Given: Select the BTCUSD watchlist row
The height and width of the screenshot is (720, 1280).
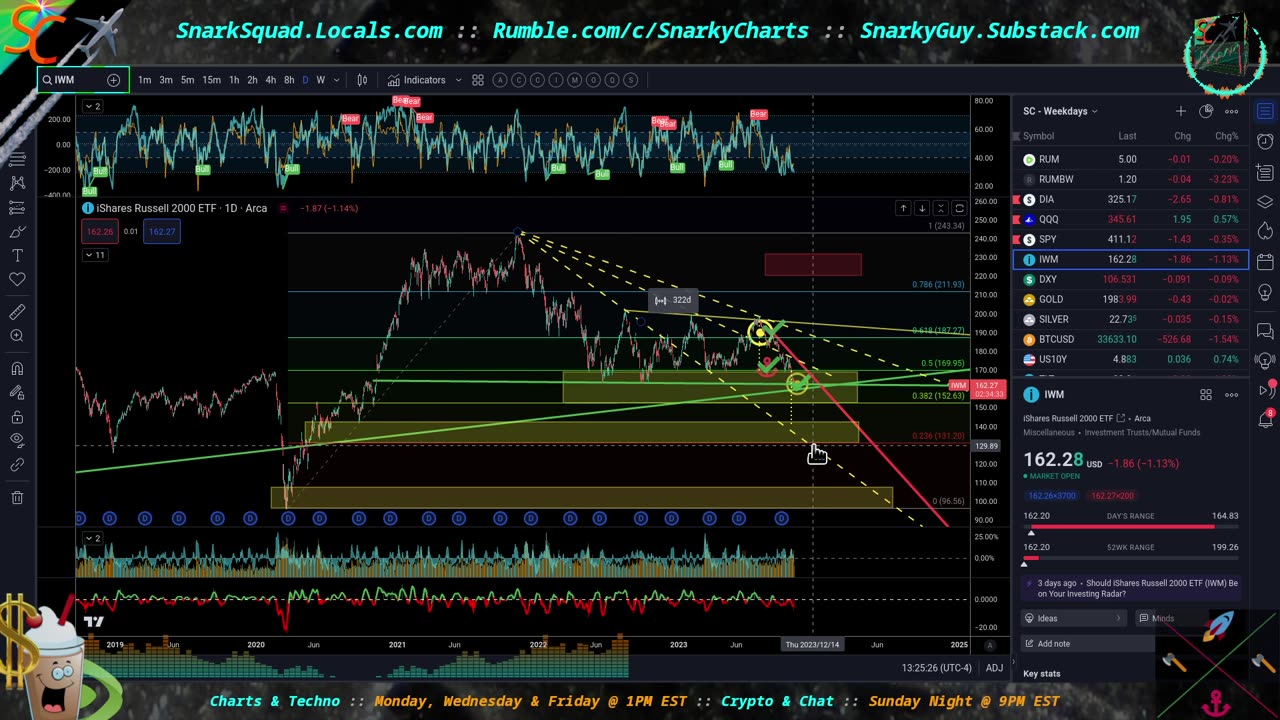Looking at the screenshot, I should click(1130, 339).
